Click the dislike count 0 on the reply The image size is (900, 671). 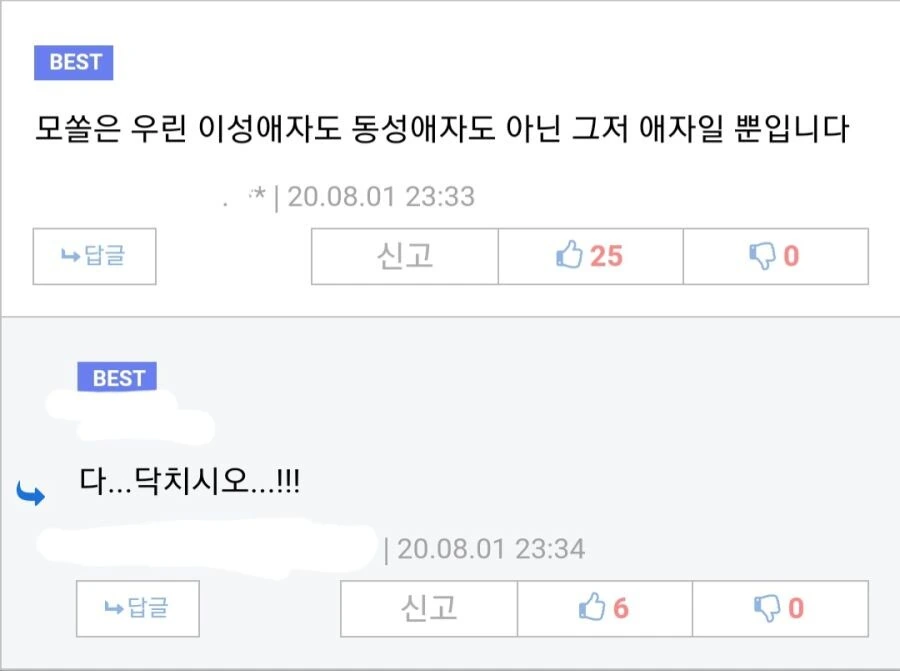pos(796,608)
